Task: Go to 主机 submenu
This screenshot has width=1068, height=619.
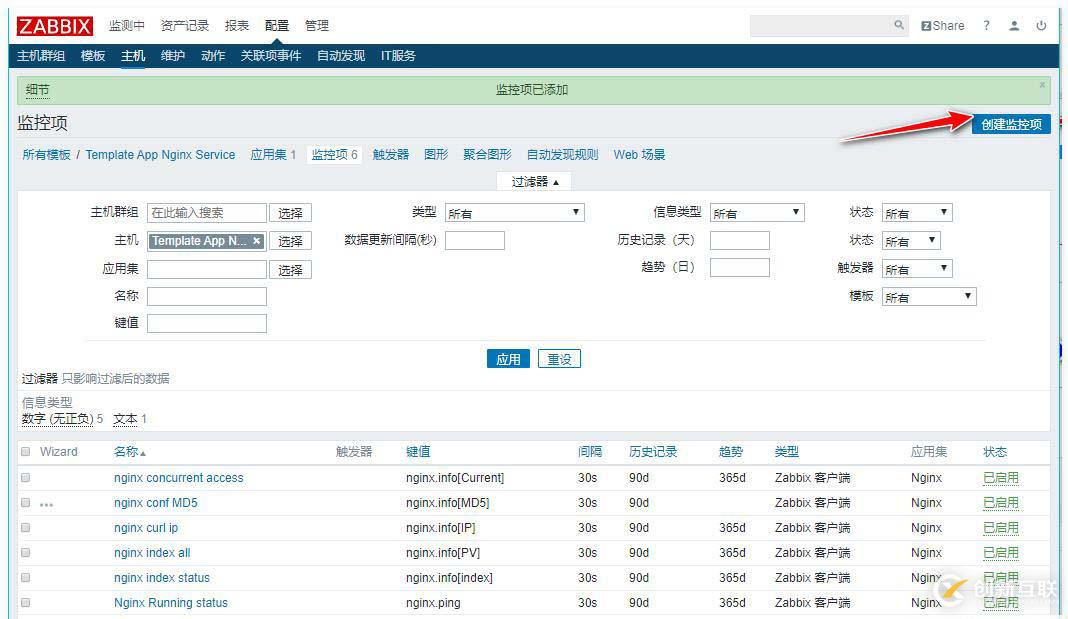Action: pyautogui.click(x=133, y=56)
